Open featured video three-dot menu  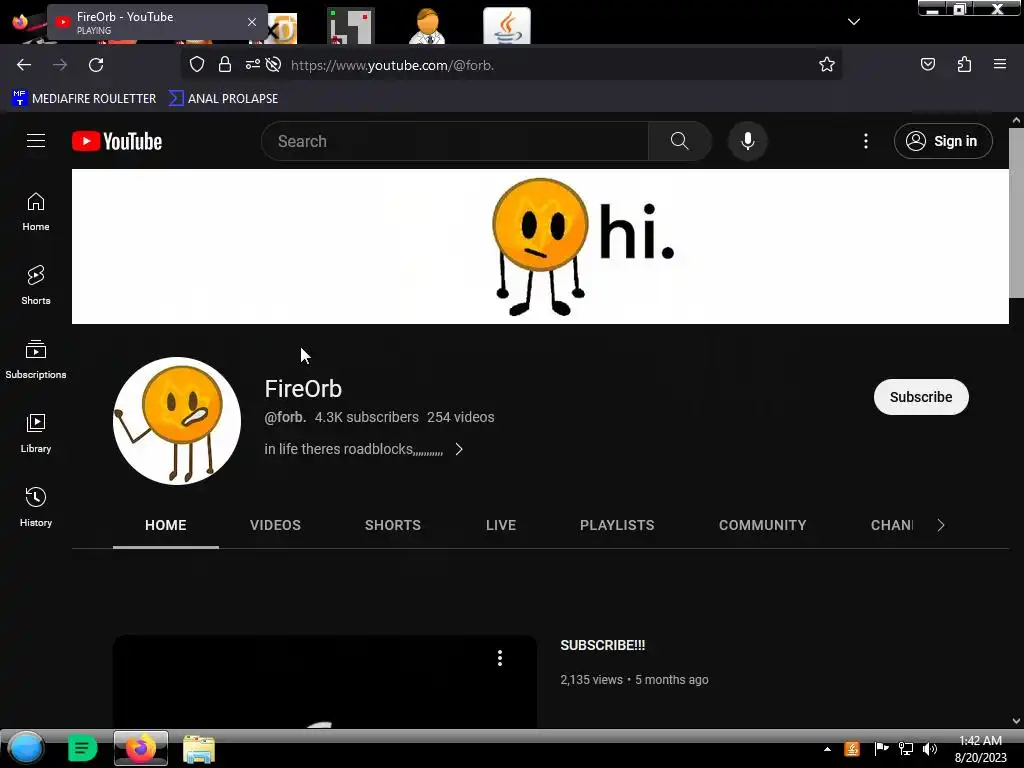point(500,658)
